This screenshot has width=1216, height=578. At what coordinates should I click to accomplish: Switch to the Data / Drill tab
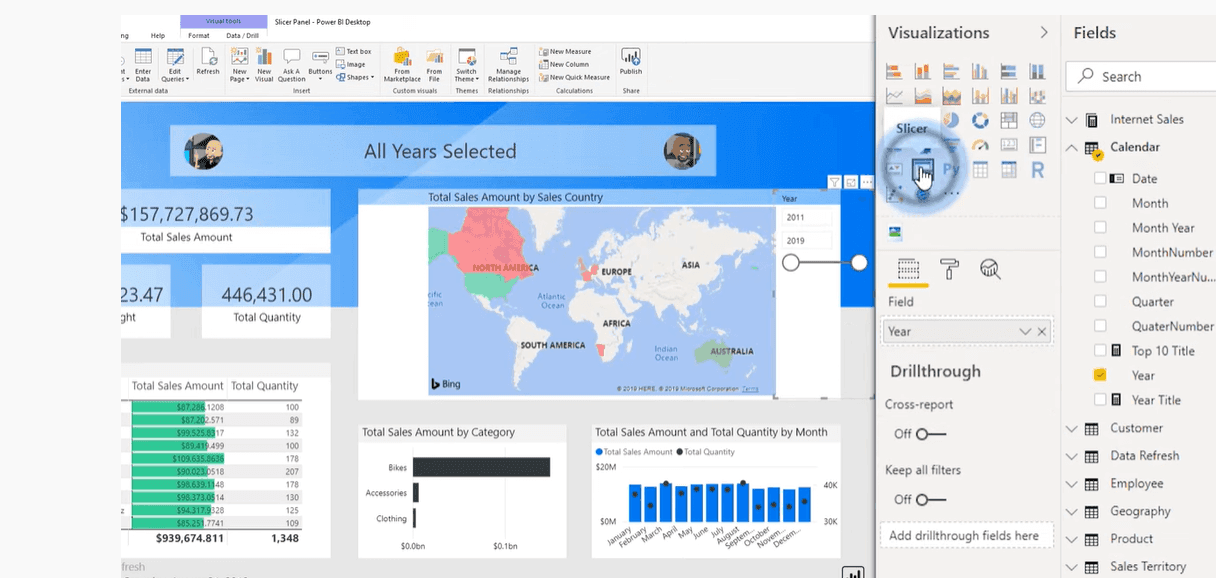pyautogui.click(x=242, y=36)
